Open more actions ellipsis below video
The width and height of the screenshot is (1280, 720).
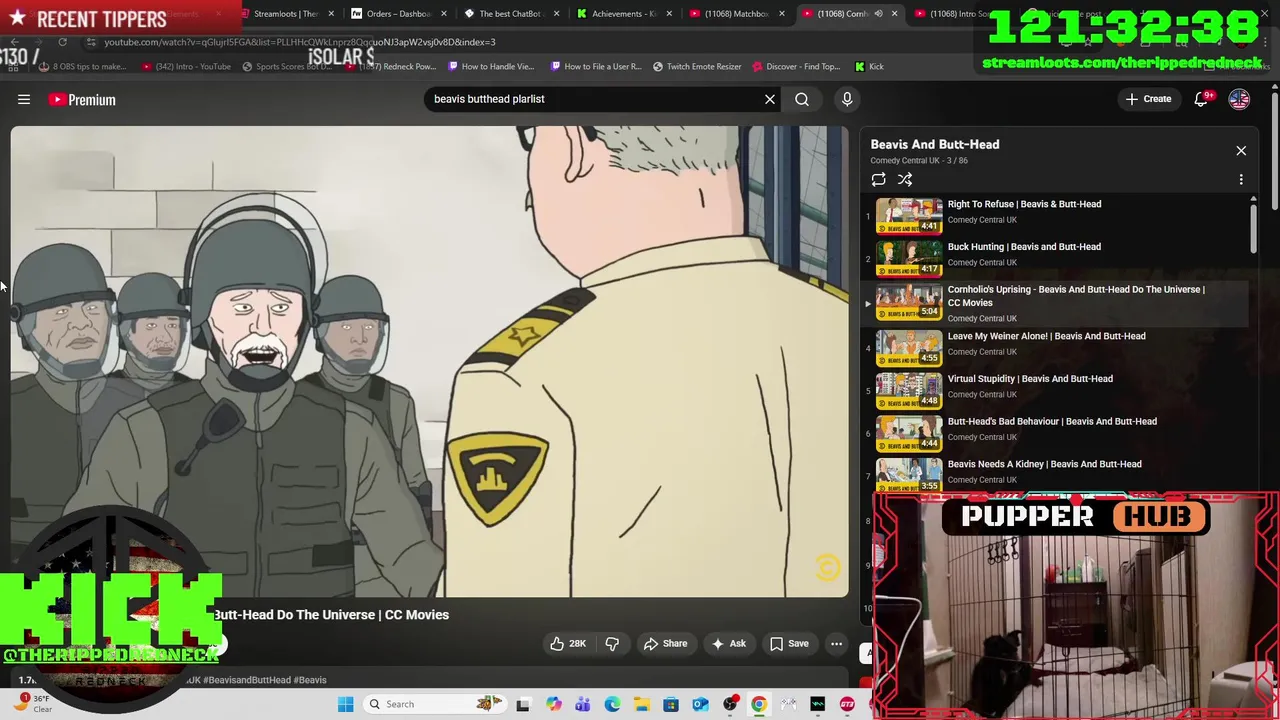(x=836, y=644)
